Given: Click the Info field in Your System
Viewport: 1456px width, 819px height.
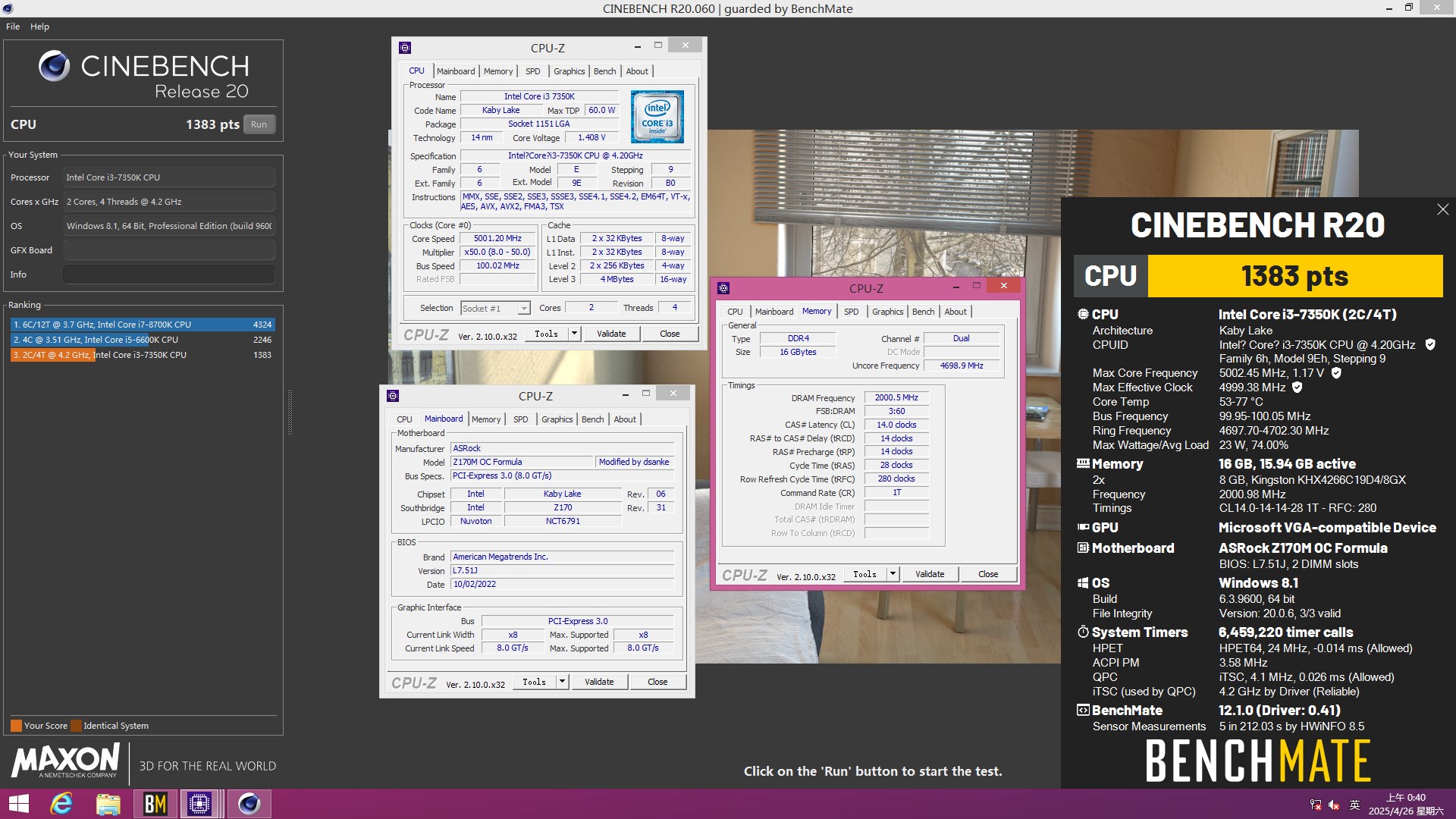Looking at the screenshot, I should (168, 275).
